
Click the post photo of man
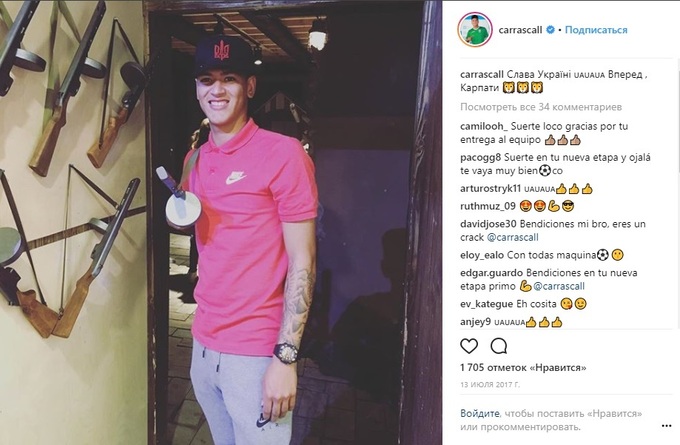click(221, 222)
